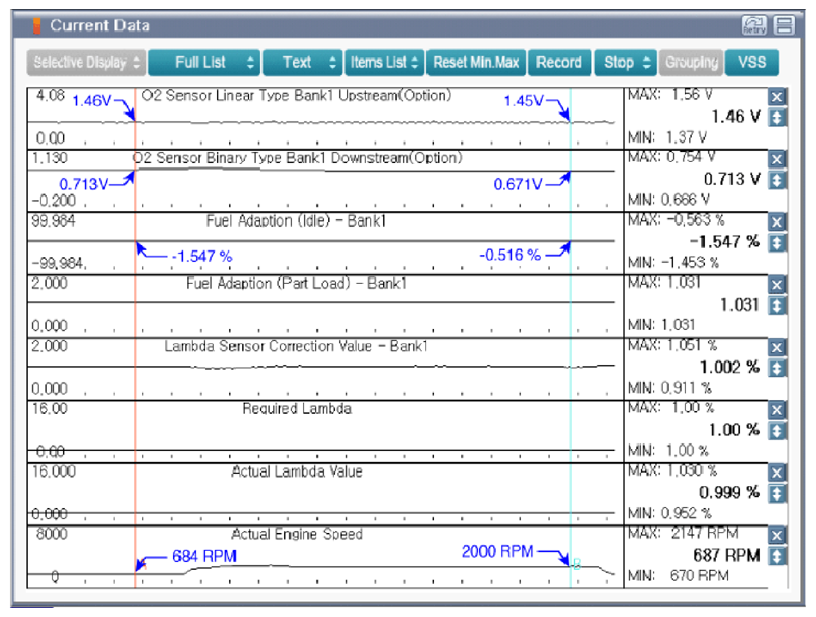816x617 pixels.
Task: Click the Retry icon in title bar
Action: (754, 25)
